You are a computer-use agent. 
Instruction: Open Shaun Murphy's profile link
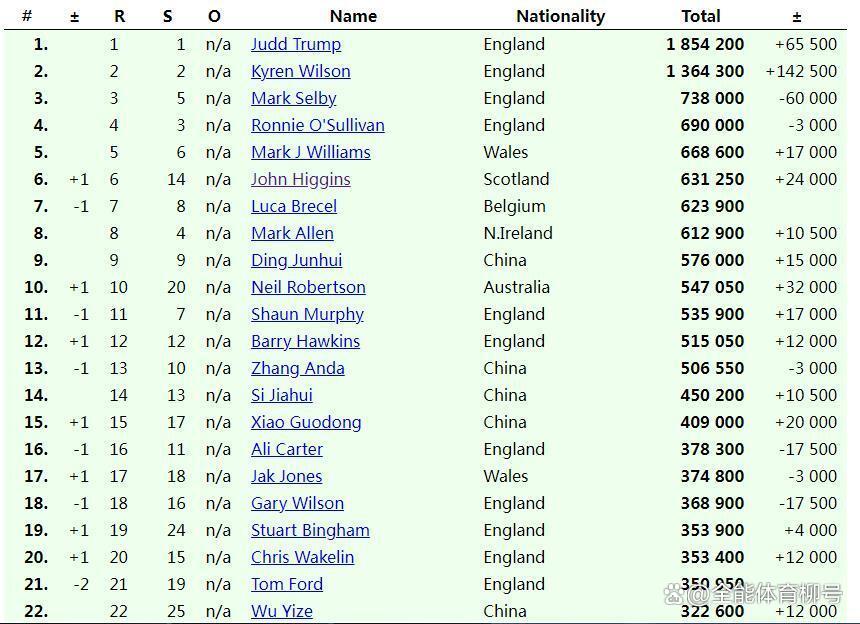point(307,314)
